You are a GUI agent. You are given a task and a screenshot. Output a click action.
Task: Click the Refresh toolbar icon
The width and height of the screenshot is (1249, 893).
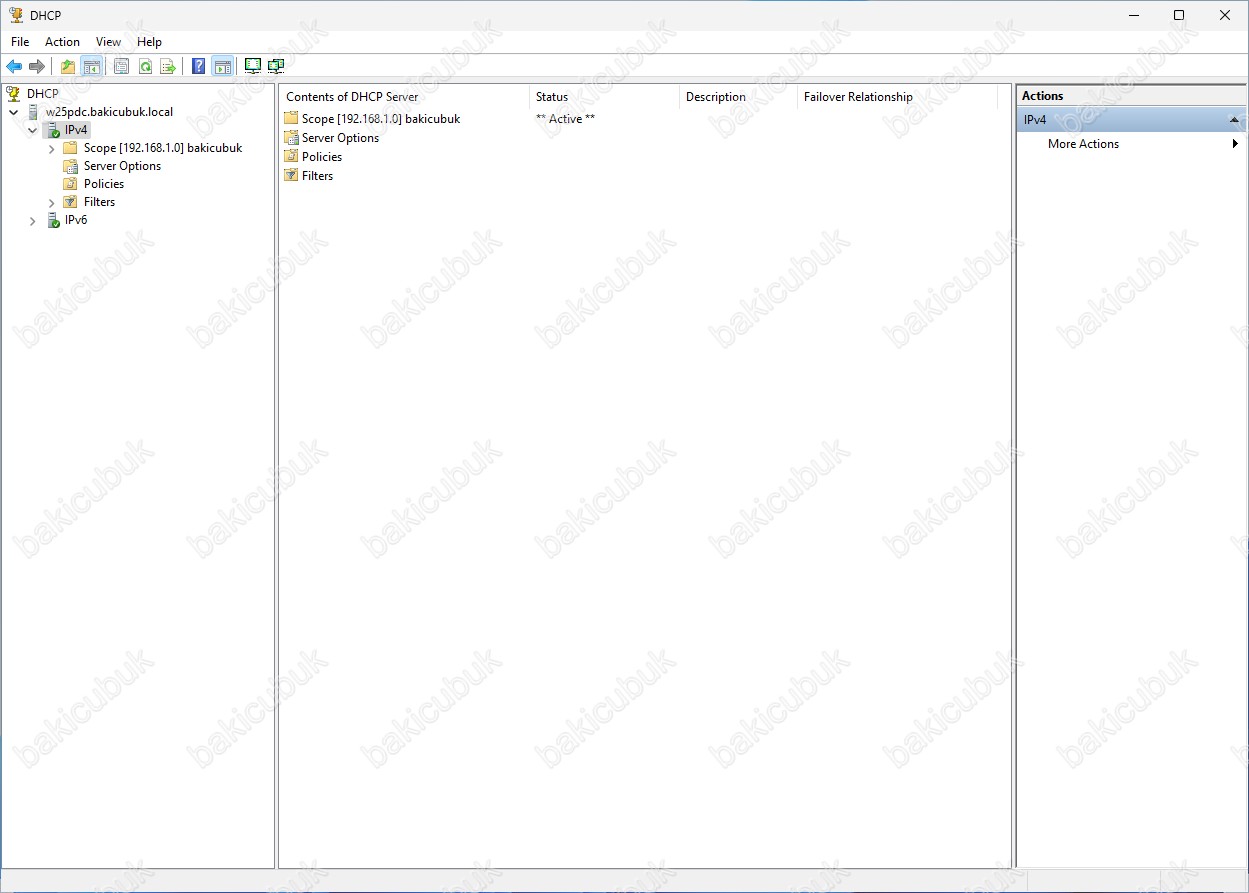(x=145, y=67)
